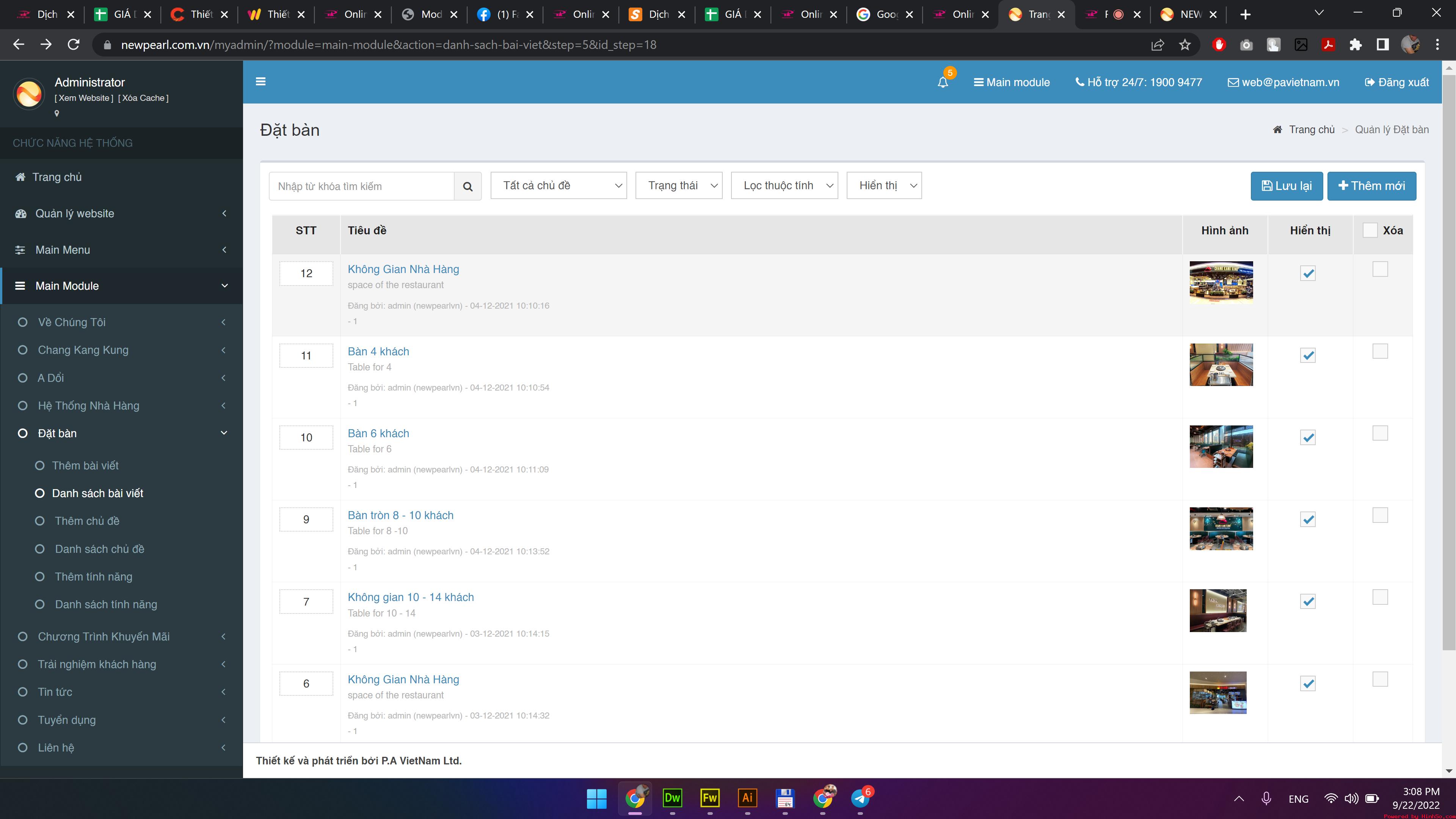The height and width of the screenshot is (819, 1456).
Task: Open Bàn tròn 8 - 10 khách article link
Action: (x=400, y=515)
